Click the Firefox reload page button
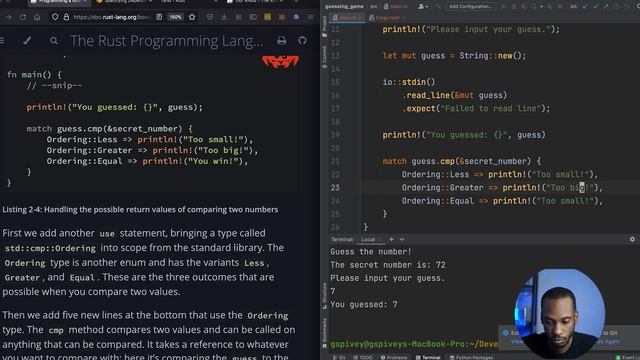640x360 pixels. pyautogui.click(x=22, y=17)
